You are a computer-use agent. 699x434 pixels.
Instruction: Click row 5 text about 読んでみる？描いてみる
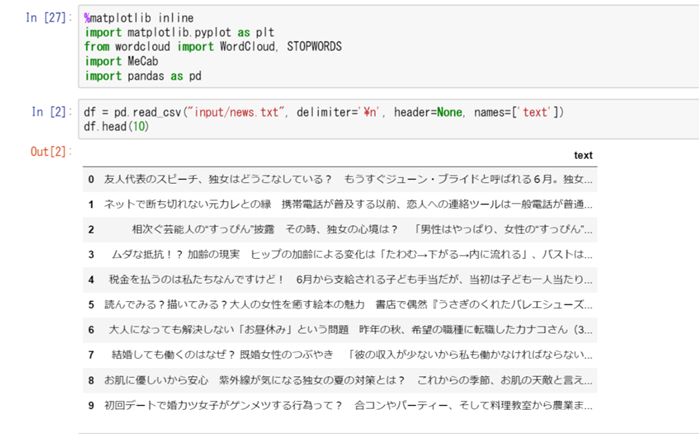pyautogui.click(x=348, y=304)
